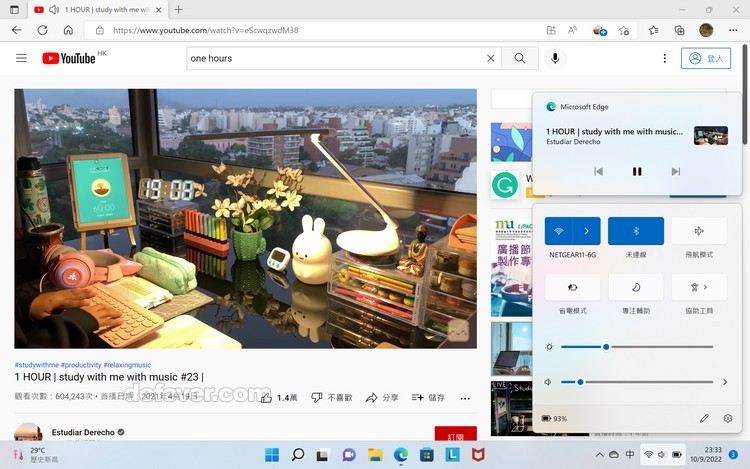Open battery settings showing 93%

coord(554,418)
